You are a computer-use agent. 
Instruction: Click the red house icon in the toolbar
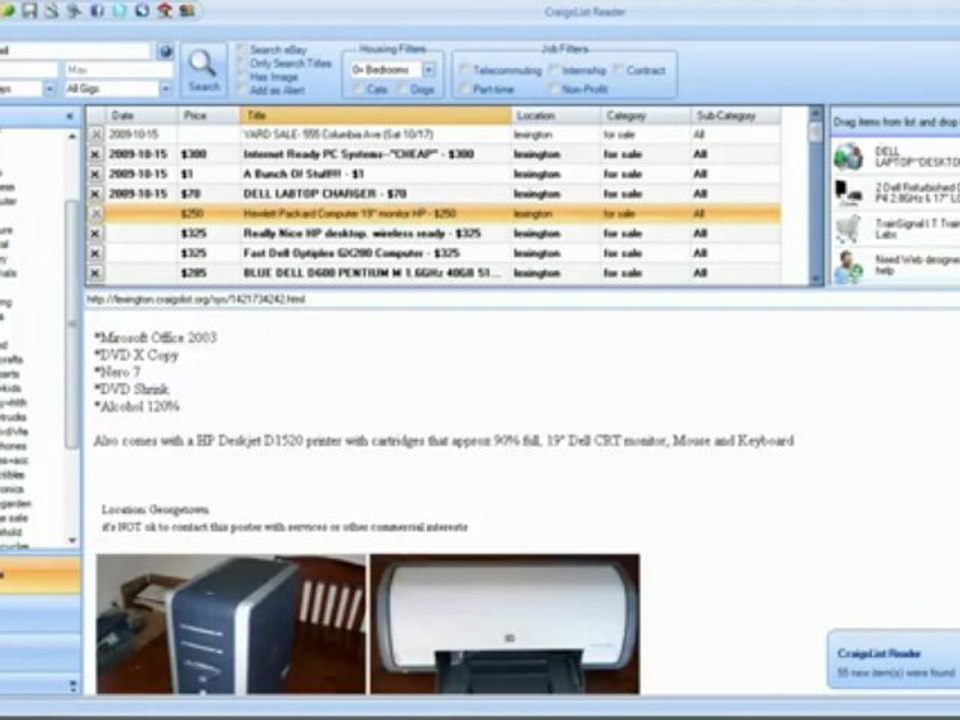164,10
